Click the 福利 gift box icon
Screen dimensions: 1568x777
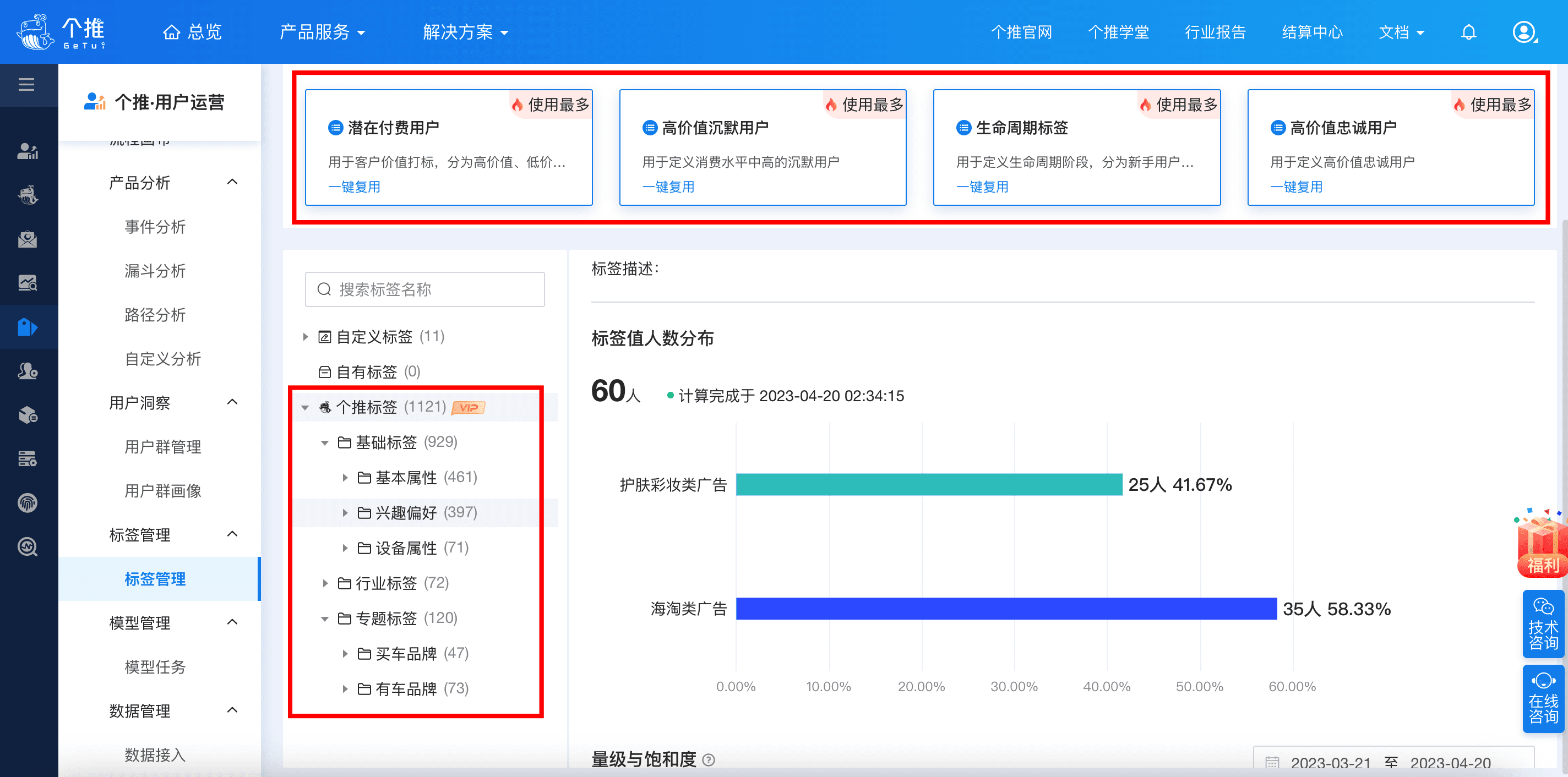(x=1541, y=543)
